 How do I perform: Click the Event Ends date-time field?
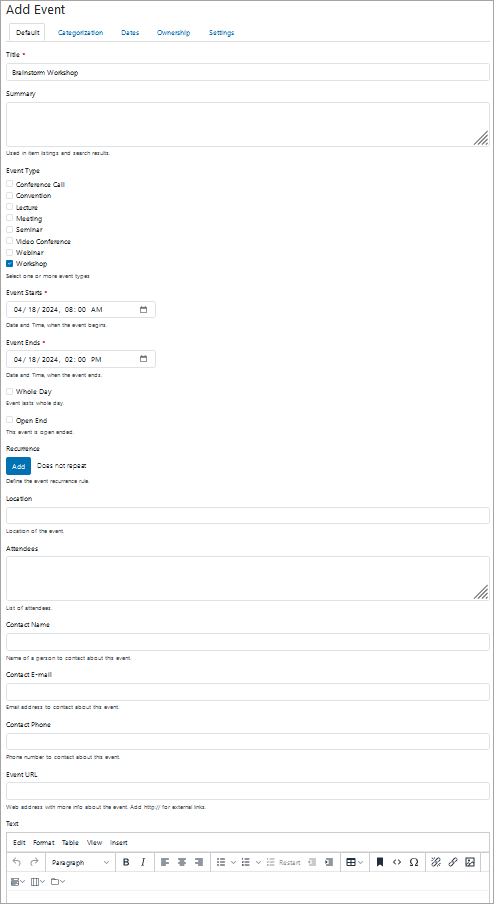[81, 359]
